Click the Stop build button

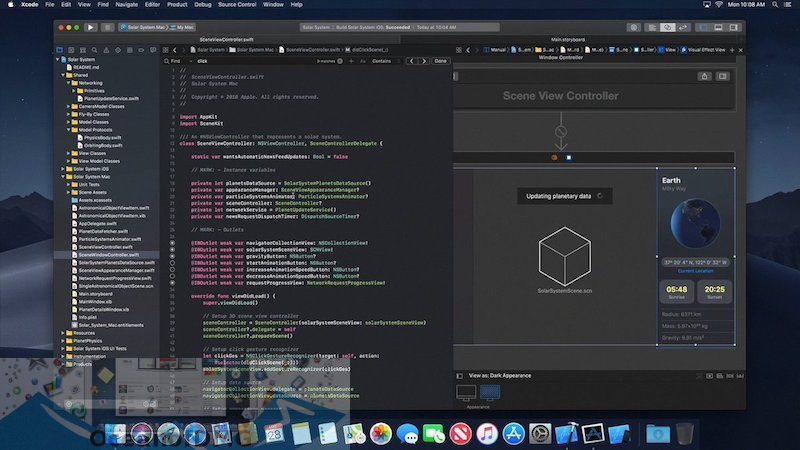107,27
